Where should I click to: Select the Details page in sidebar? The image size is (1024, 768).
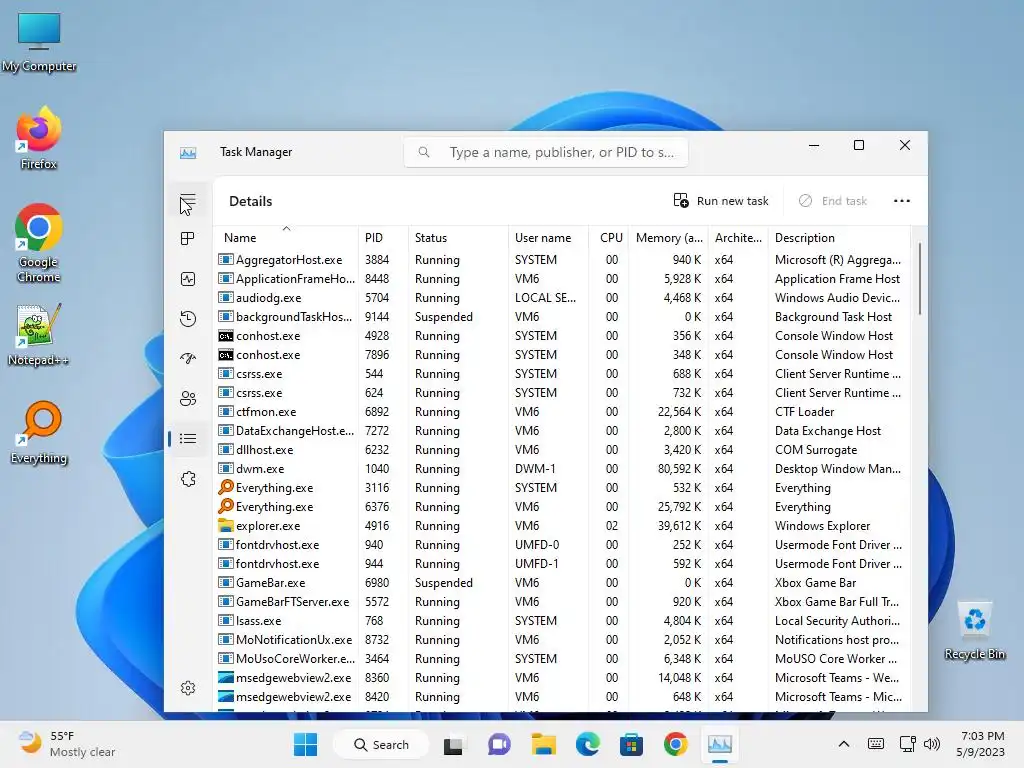pyautogui.click(x=188, y=439)
